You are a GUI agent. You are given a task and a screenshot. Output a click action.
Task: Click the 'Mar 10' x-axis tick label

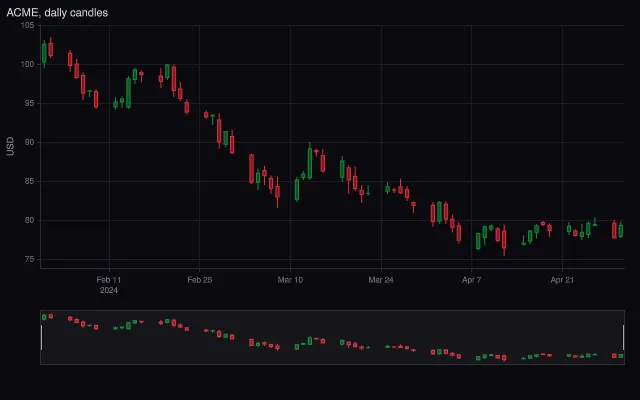(x=290, y=280)
